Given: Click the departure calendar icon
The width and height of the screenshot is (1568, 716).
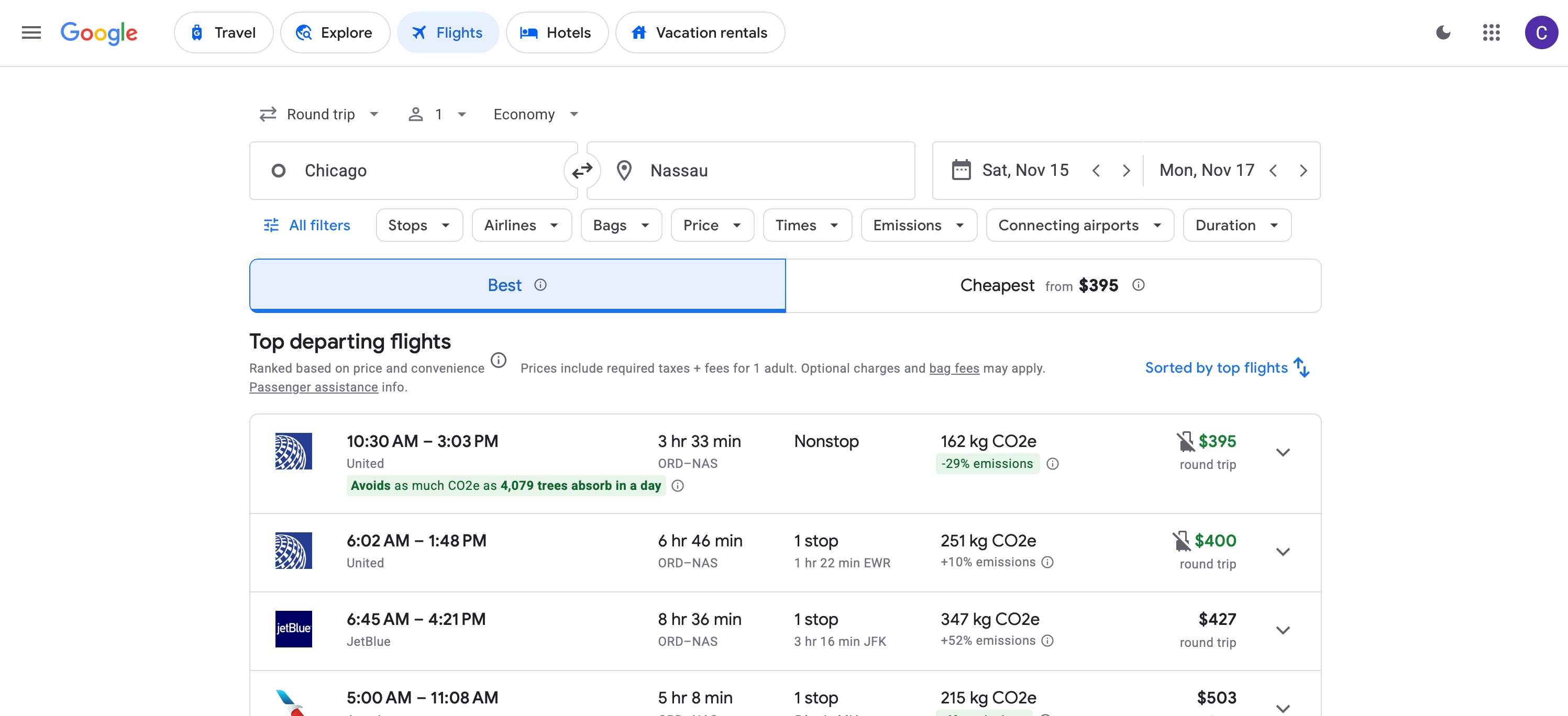Looking at the screenshot, I should tap(961, 170).
